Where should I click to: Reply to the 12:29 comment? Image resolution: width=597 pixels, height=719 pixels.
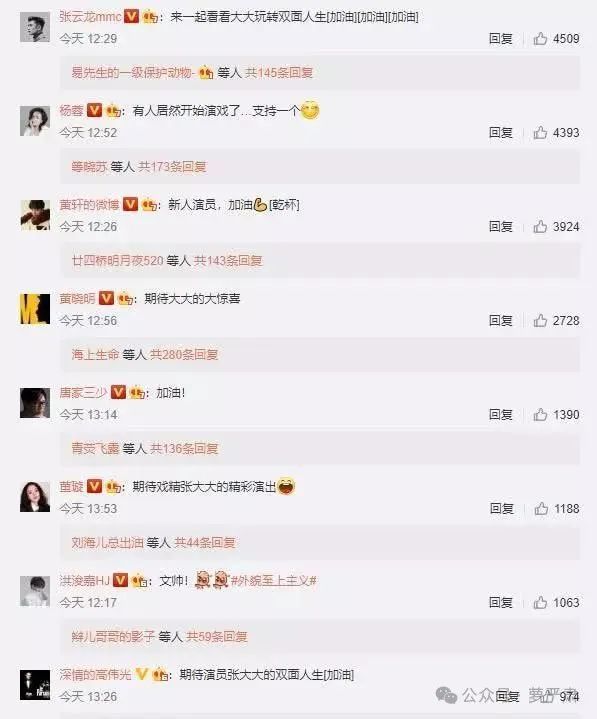click(x=500, y=39)
